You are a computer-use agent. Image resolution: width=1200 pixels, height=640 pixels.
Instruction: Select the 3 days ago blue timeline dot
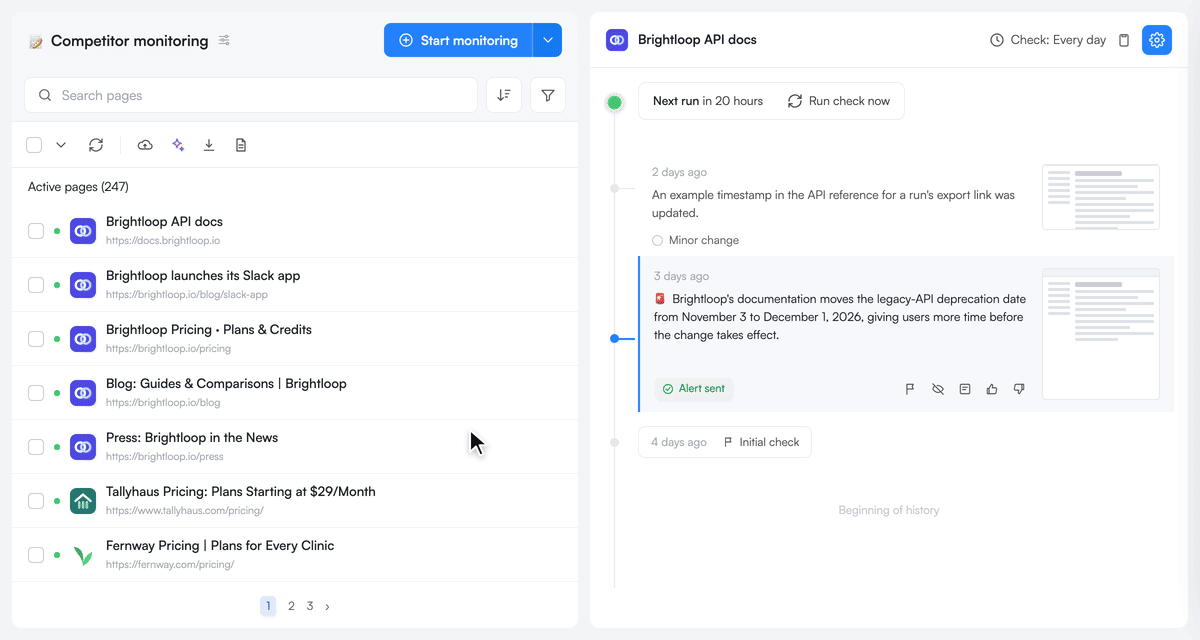tap(615, 338)
